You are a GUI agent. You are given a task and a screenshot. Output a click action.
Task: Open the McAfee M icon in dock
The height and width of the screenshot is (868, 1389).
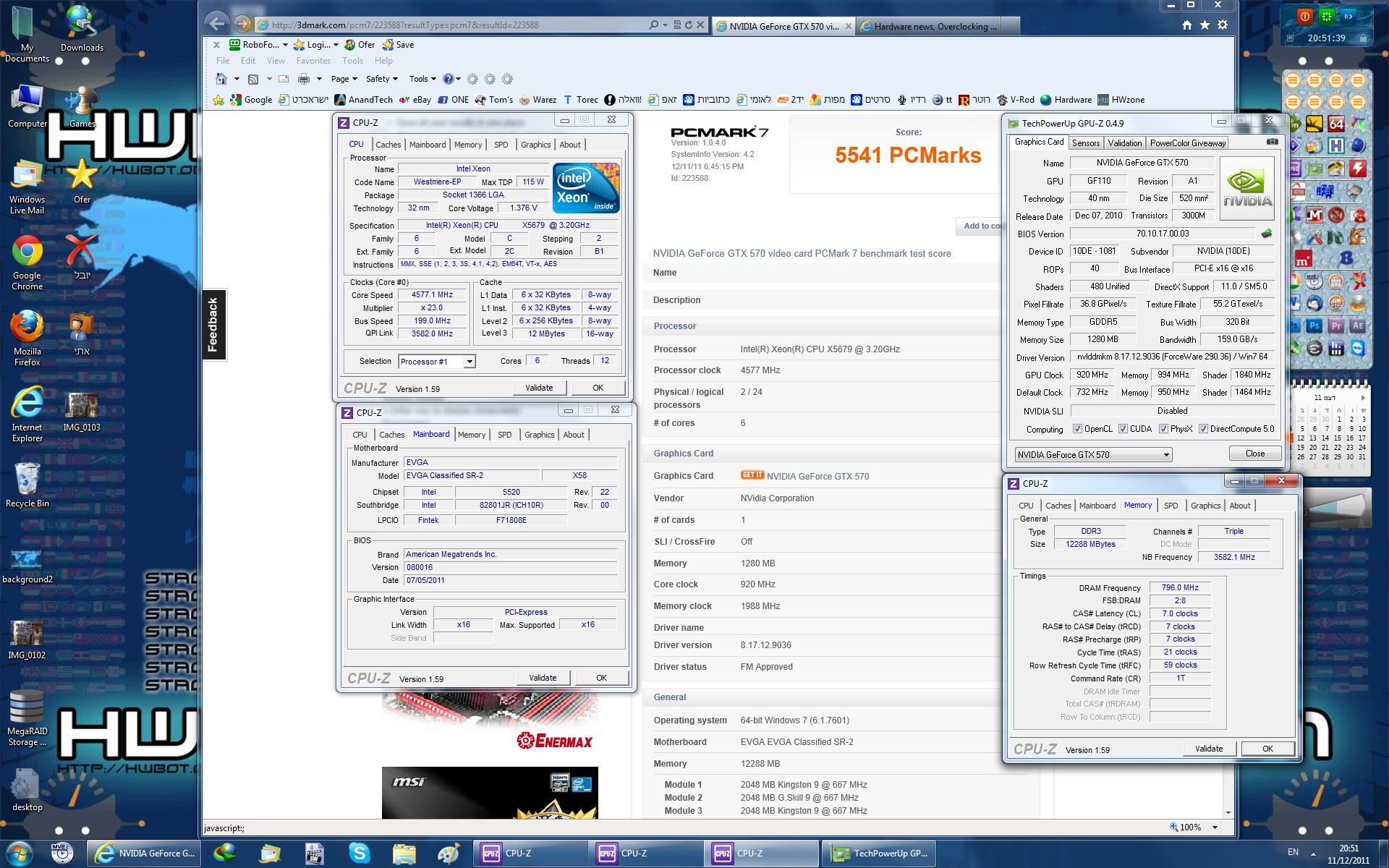(1314, 214)
